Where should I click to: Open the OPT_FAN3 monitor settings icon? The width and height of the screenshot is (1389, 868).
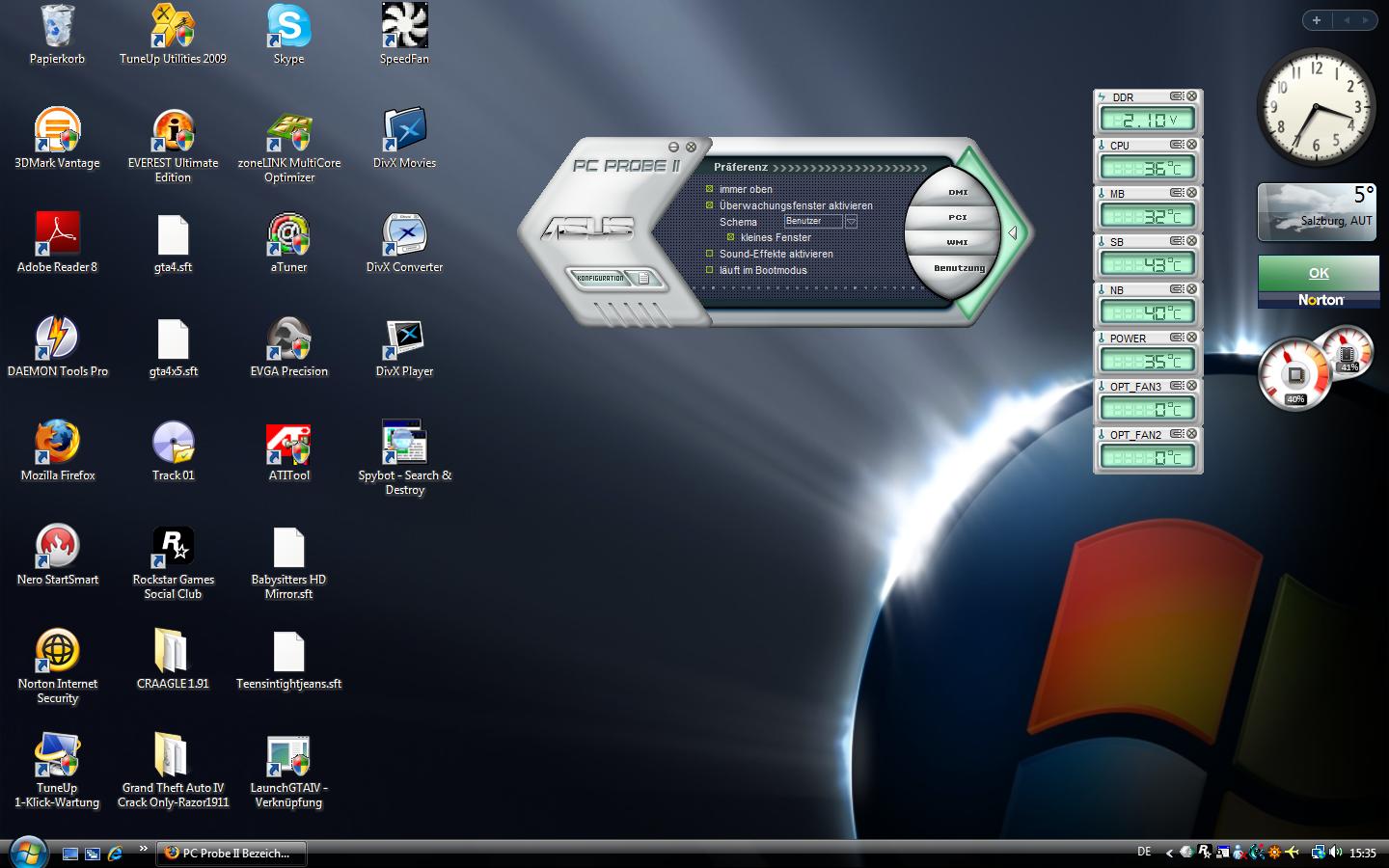point(1177,386)
